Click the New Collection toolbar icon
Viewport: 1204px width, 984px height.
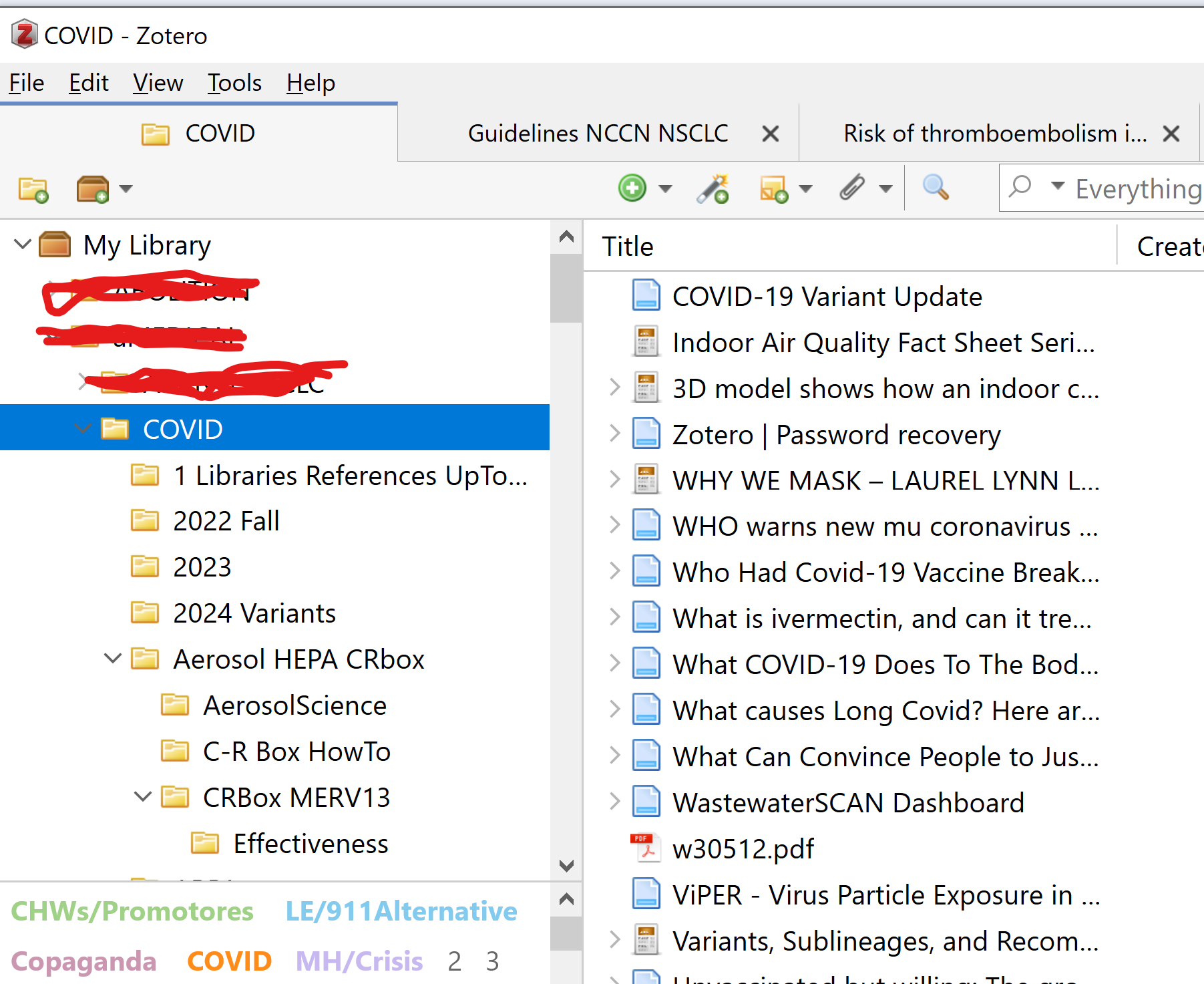coord(33,190)
